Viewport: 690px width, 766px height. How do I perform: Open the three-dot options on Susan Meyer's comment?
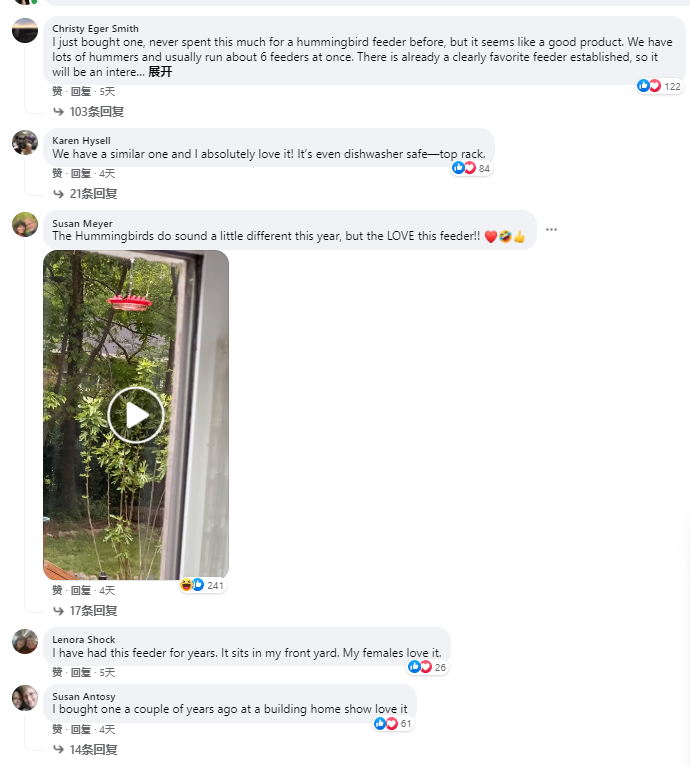tap(551, 230)
